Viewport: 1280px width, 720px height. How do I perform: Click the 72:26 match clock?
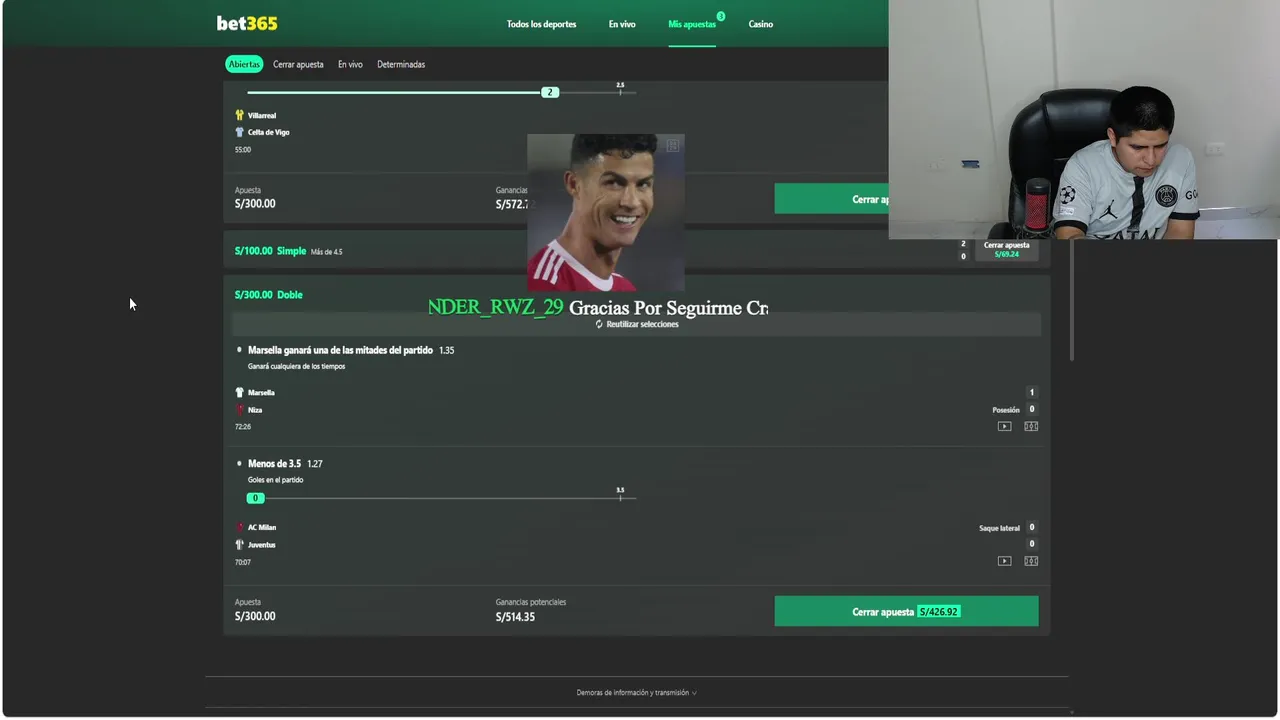243,427
